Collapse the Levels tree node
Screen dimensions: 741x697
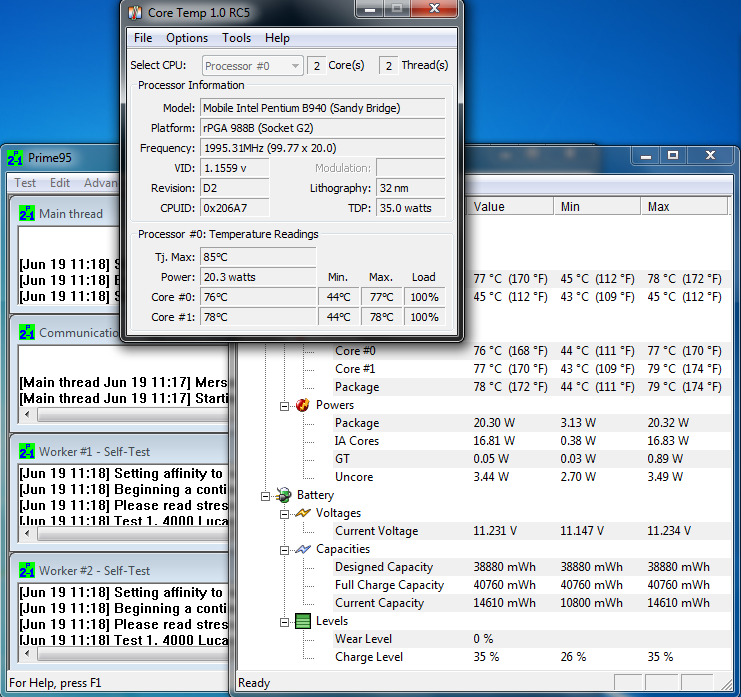pos(284,622)
